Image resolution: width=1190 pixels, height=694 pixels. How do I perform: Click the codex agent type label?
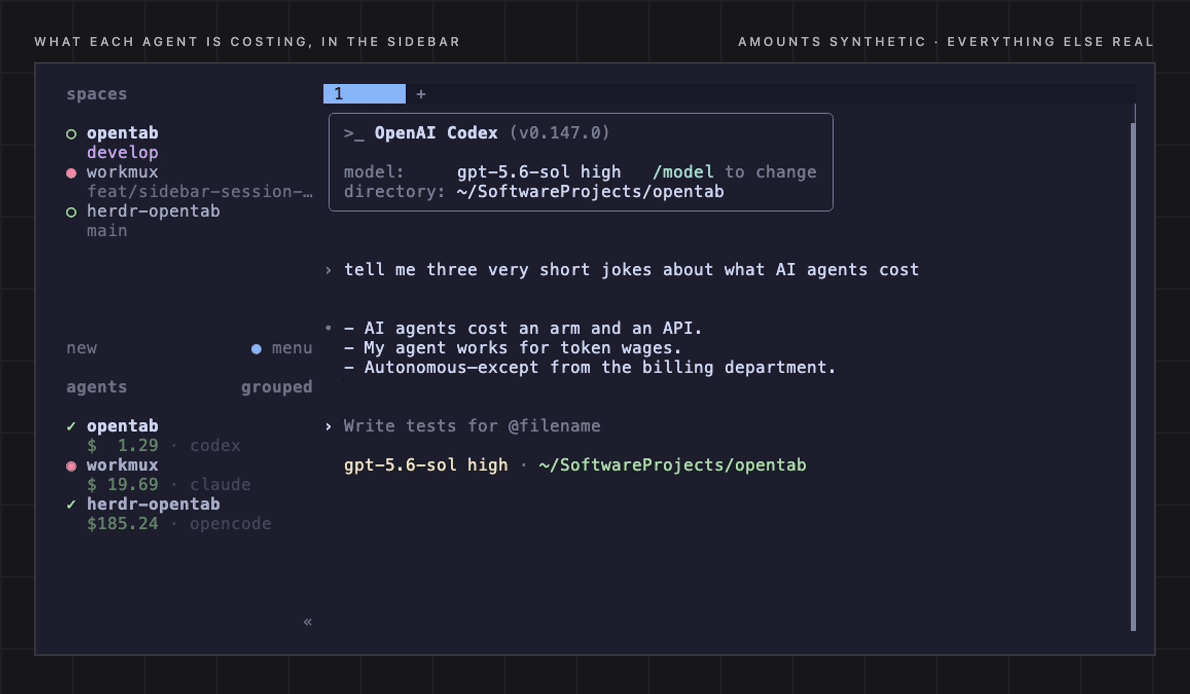click(215, 446)
